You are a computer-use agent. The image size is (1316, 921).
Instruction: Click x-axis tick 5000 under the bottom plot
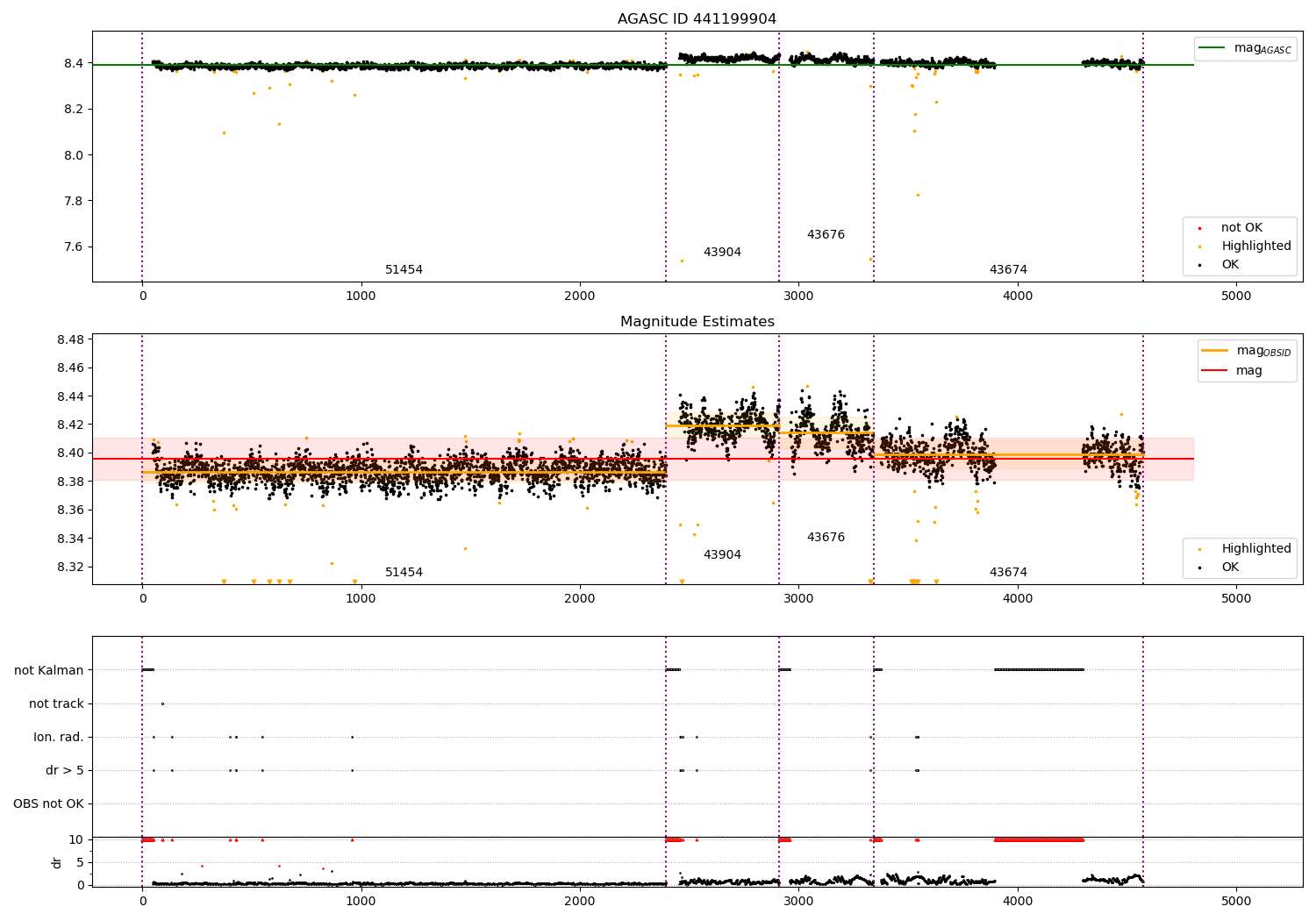(x=1236, y=900)
